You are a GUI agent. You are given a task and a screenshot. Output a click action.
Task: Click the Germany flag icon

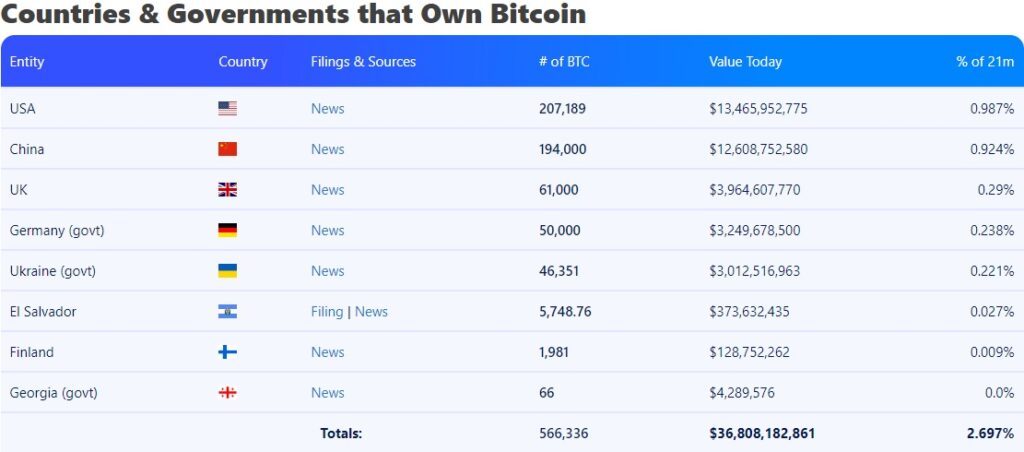(x=227, y=231)
